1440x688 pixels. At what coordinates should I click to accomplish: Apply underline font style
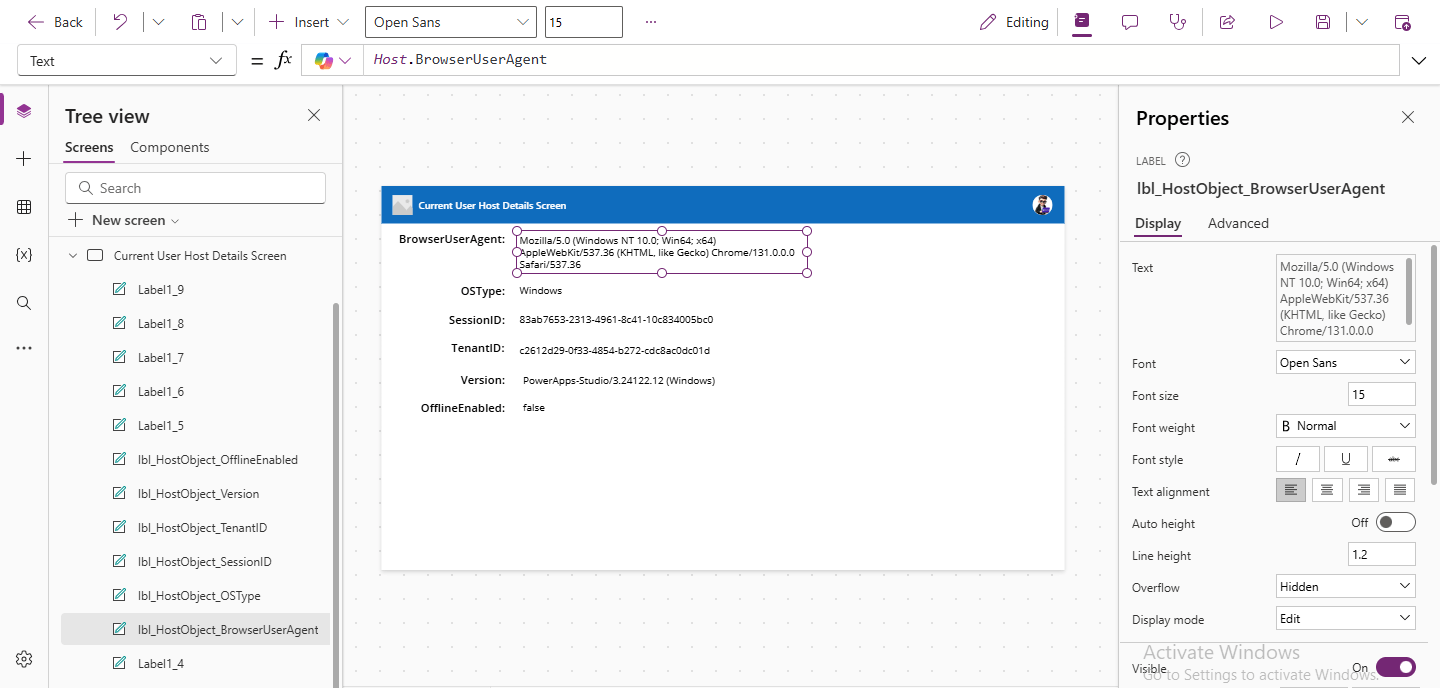[x=1345, y=458]
